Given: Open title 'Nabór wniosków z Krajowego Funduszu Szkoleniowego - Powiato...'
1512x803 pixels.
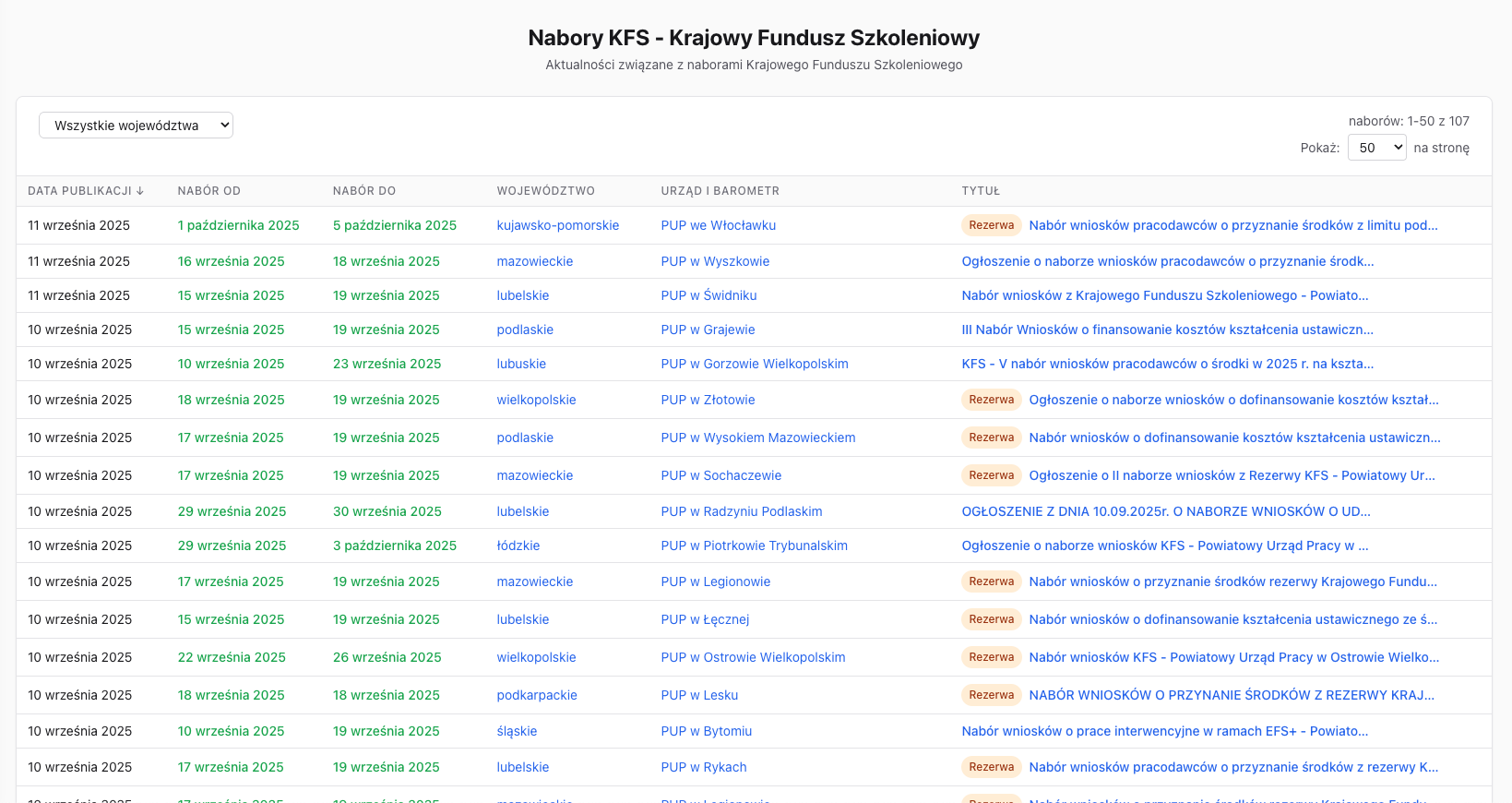Looking at the screenshot, I should (x=1165, y=295).
